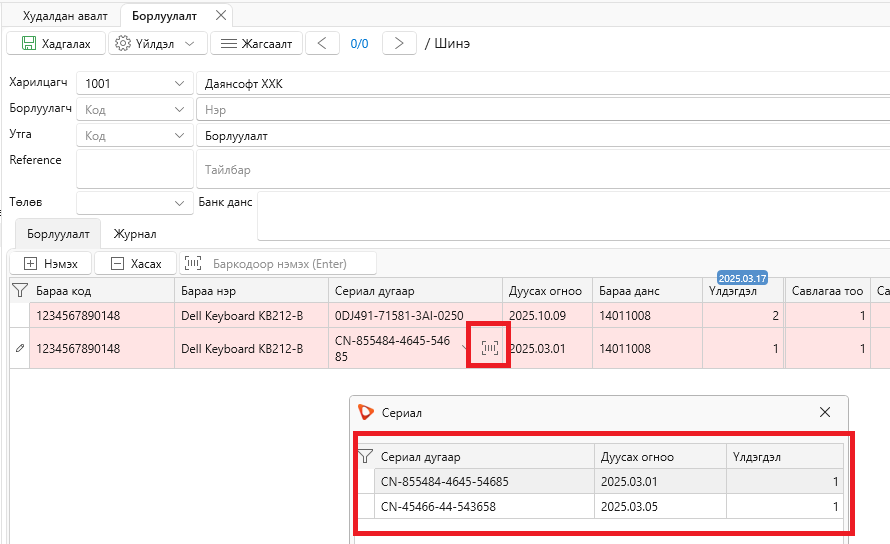The height and width of the screenshot is (544, 890).
Task: Click the Хасах remove row button
Action: [136, 263]
